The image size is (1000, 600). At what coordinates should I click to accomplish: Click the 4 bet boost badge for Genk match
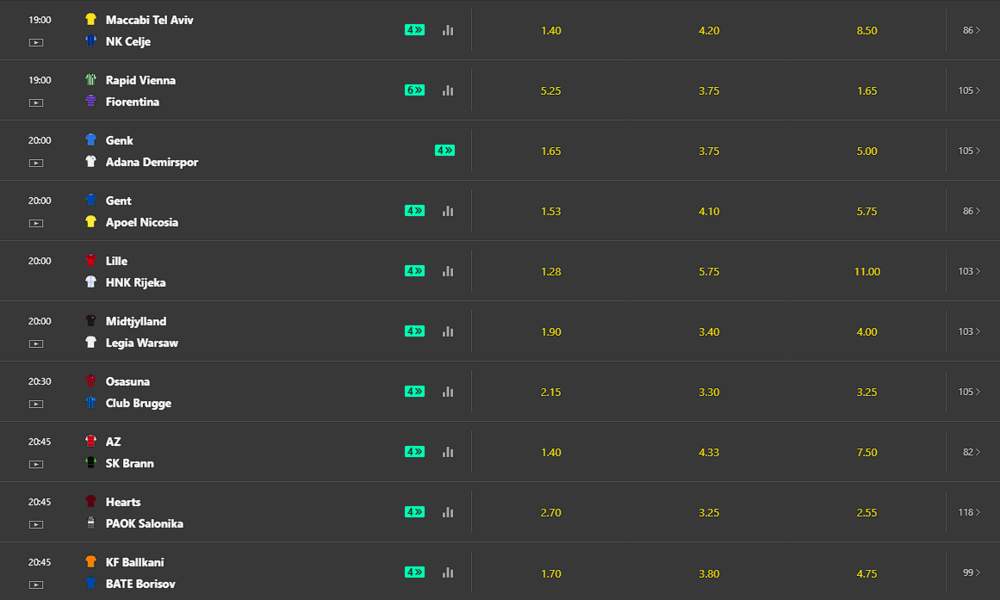445,150
